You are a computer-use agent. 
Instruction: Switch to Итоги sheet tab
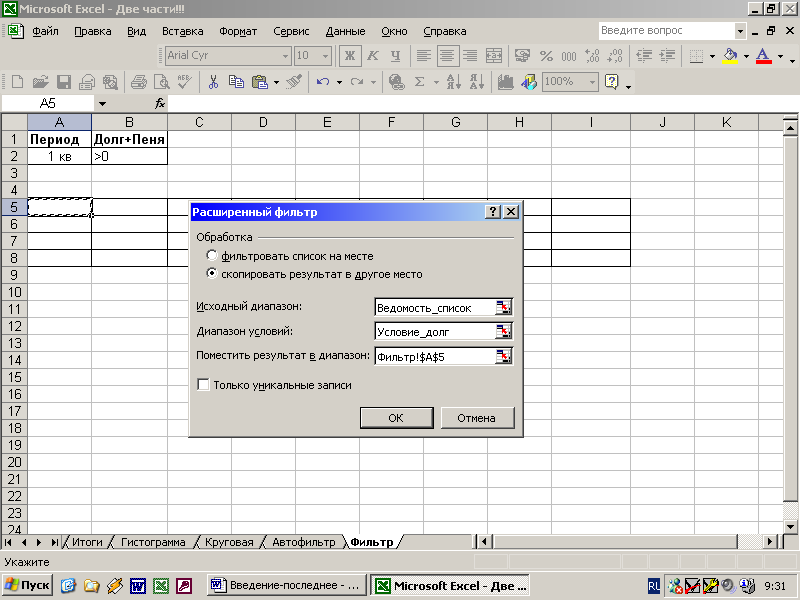(x=87, y=542)
